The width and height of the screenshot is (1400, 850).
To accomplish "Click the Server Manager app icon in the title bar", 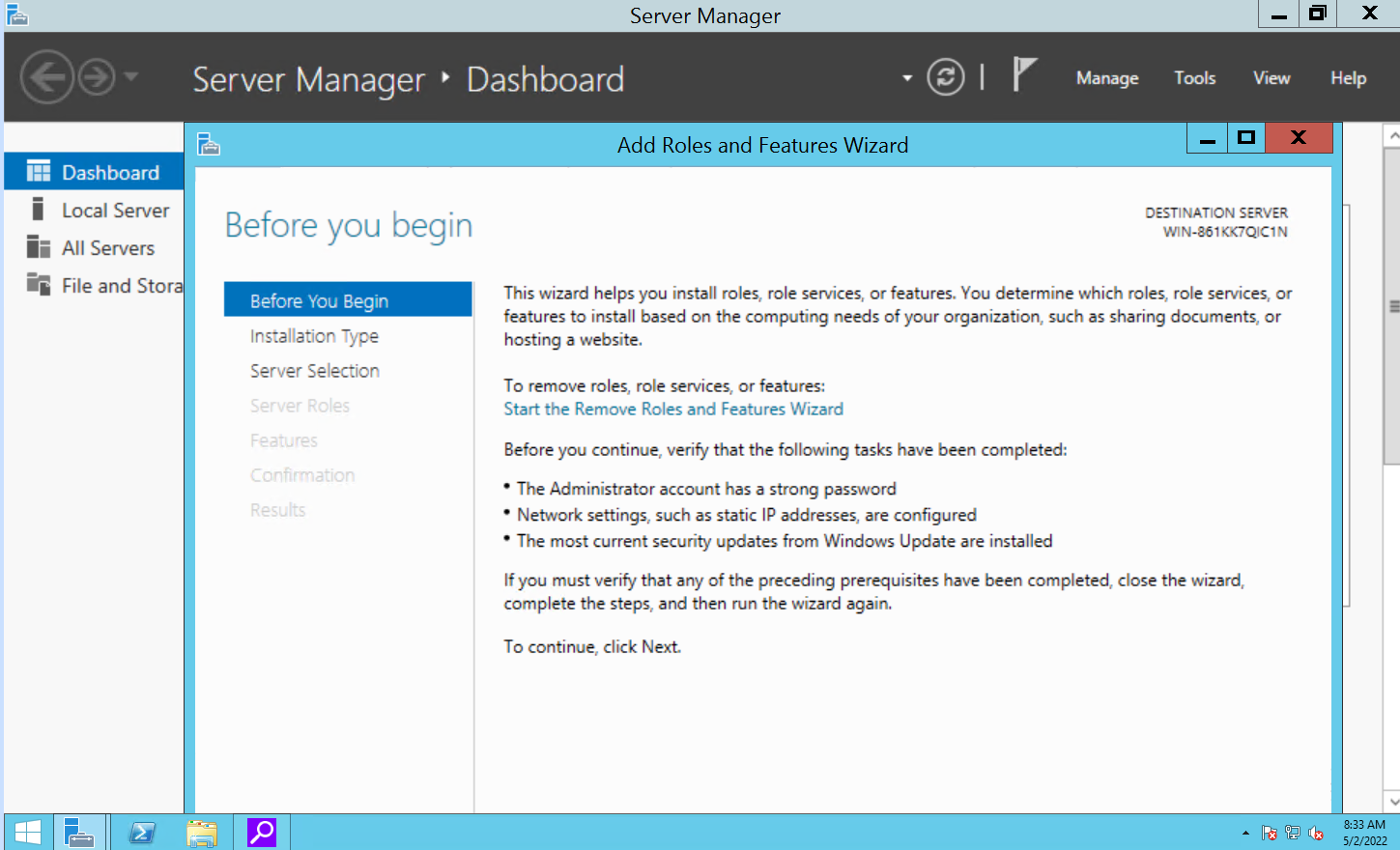I will coord(16,14).
